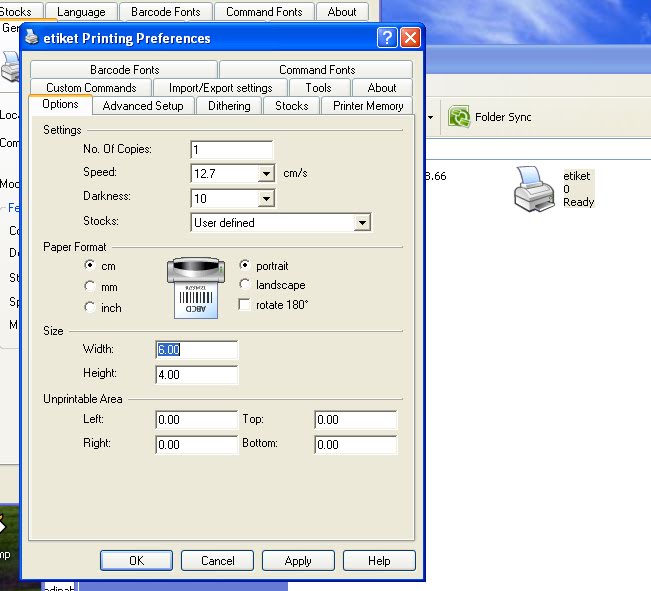The width and height of the screenshot is (651, 591).
Task: Select the inch unit radio button
Action: click(x=90, y=307)
